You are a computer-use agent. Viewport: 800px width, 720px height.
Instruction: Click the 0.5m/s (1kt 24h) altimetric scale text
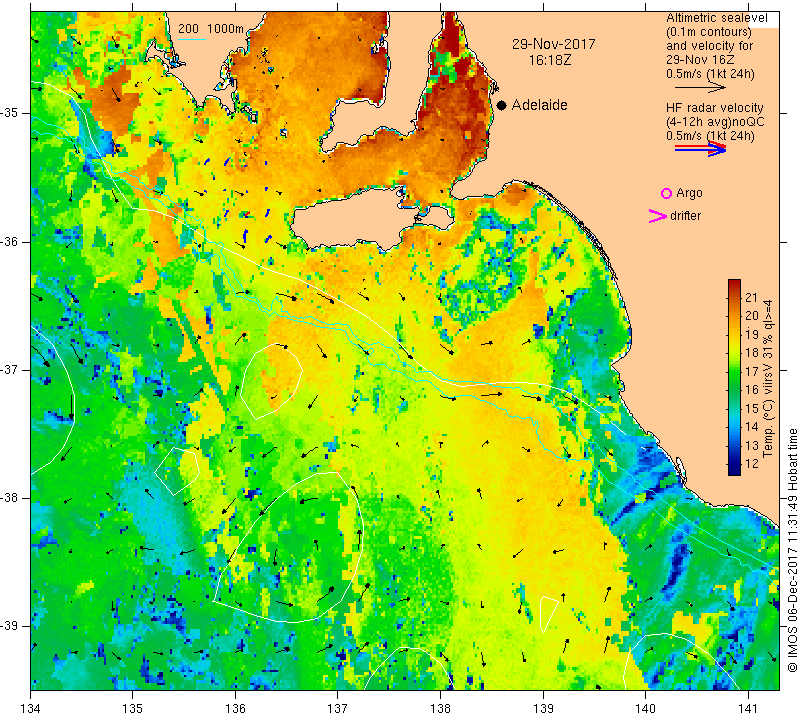pos(710,75)
